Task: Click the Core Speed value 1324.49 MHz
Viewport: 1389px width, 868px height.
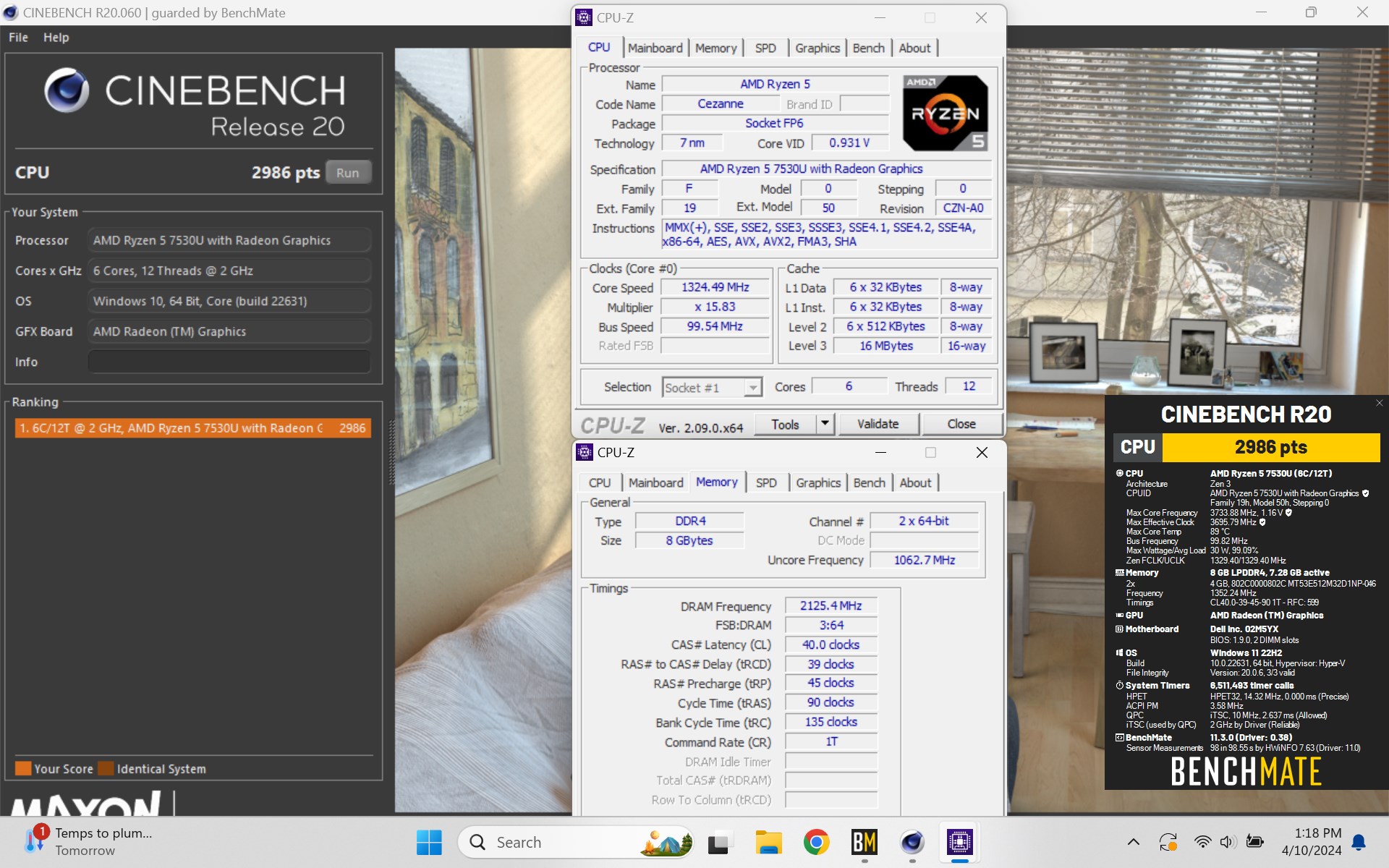Action: (x=715, y=287)
